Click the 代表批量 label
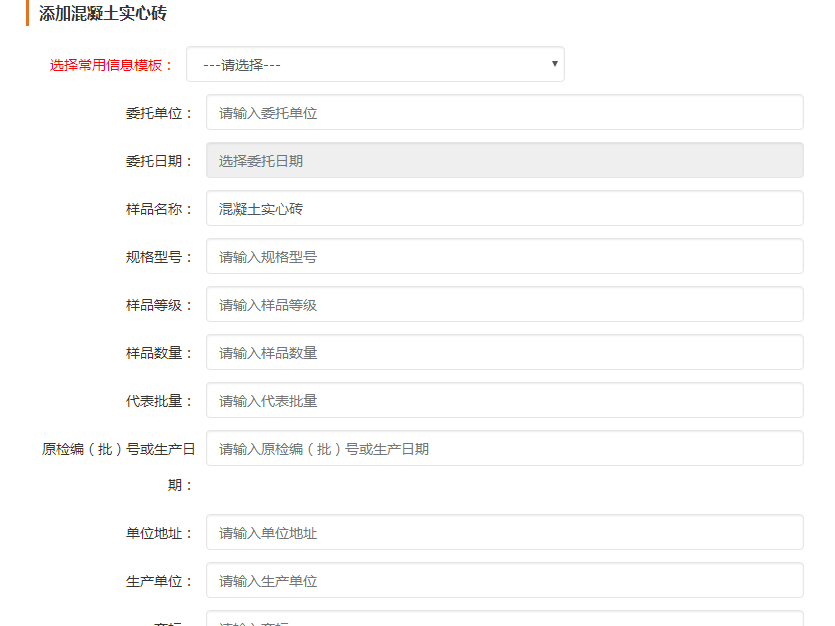835x626 pixels. [159, 401]
